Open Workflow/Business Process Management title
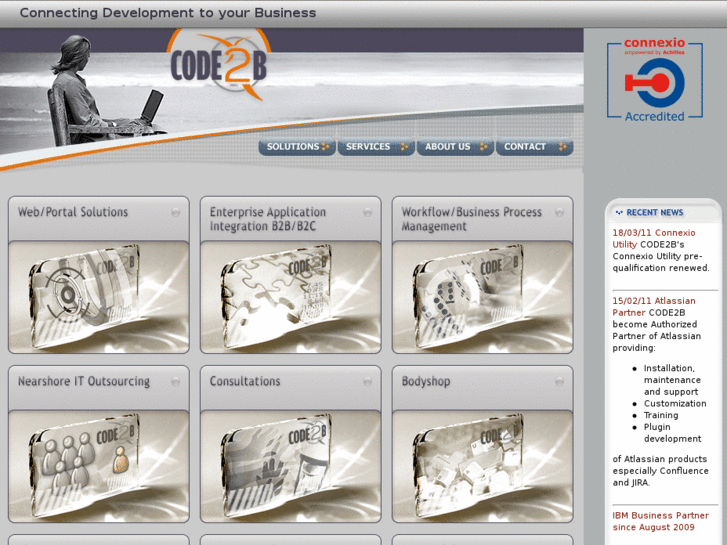Screen dimensions: 727x545 click(471, 219)
